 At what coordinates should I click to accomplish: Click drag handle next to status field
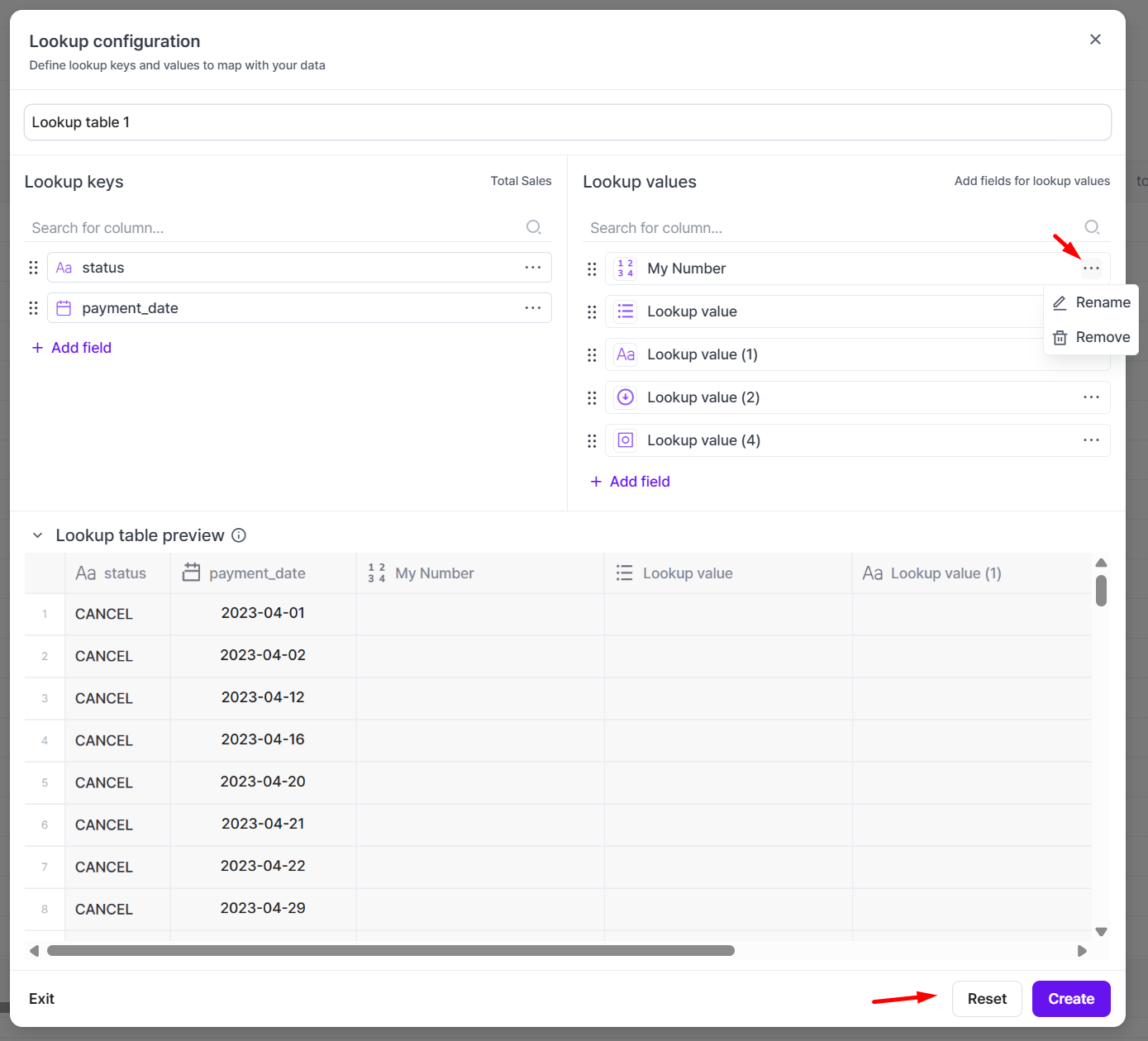click(34, 268)
